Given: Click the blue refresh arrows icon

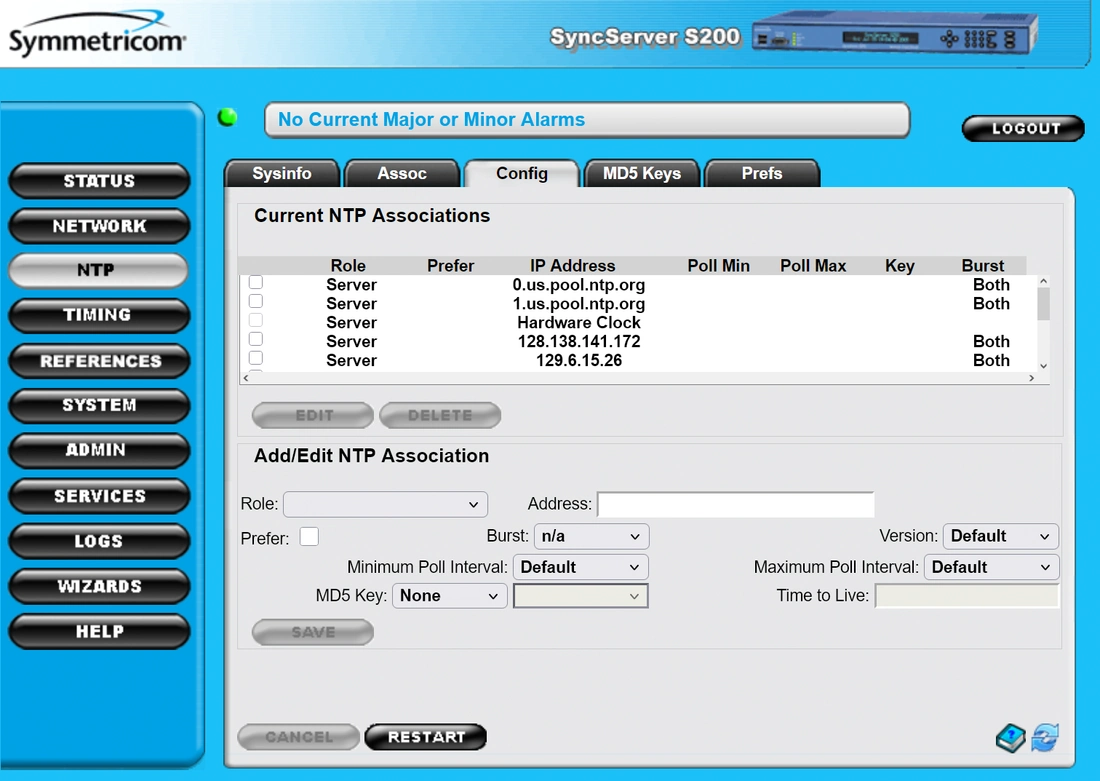Looking at the screenshot, I should click(x=1045, y=738).
